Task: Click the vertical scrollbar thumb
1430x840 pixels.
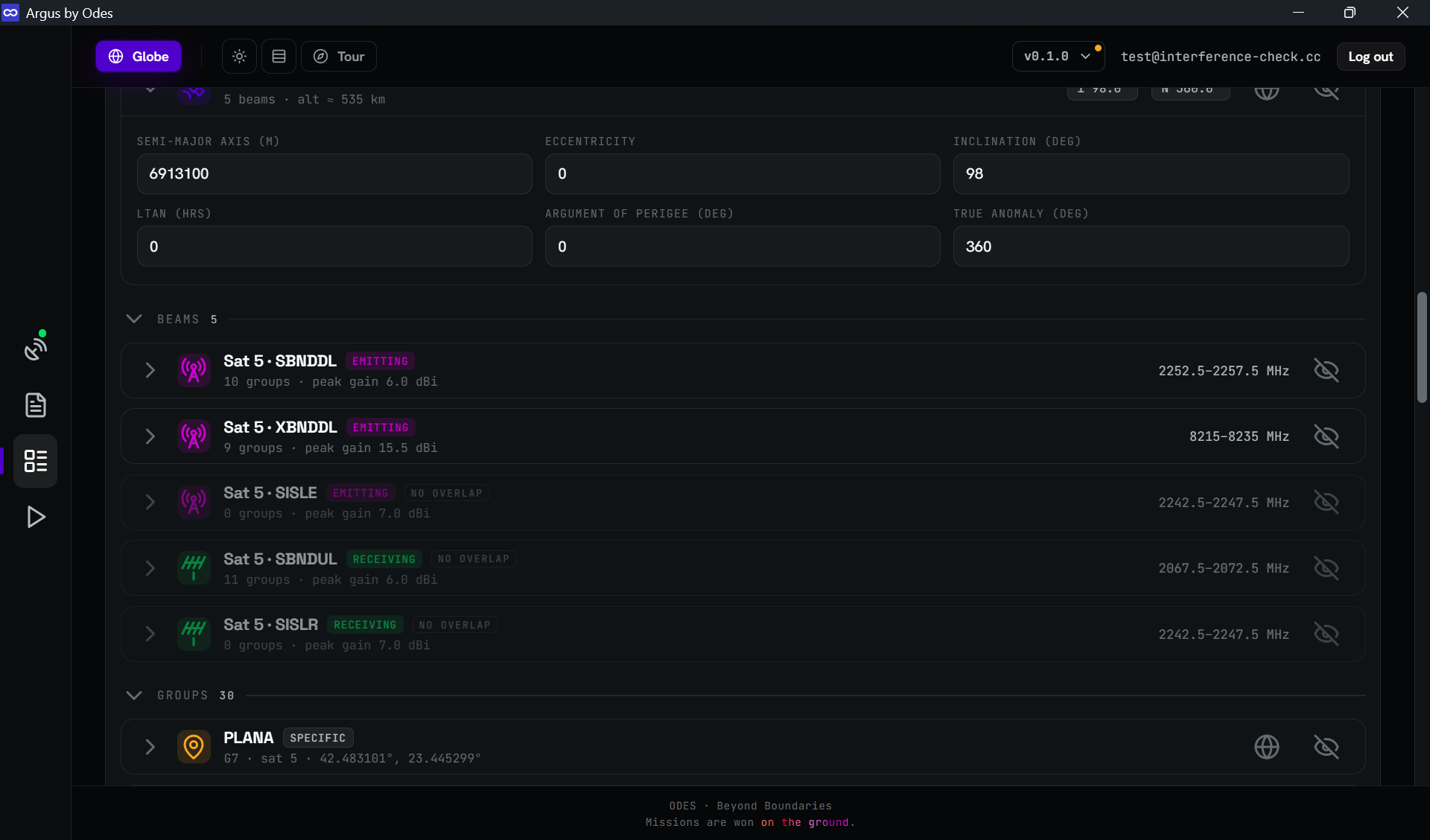Action: click(x=1421, y=348)
